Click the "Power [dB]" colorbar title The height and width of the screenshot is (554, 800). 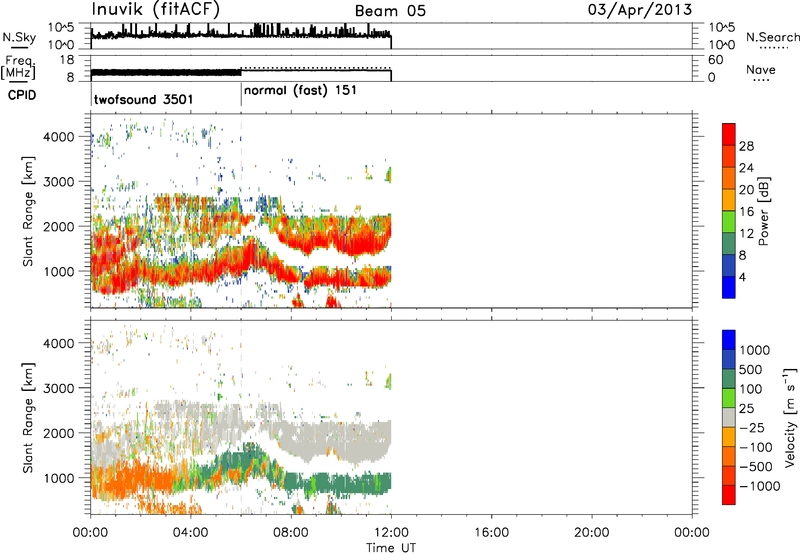point(763,211)
